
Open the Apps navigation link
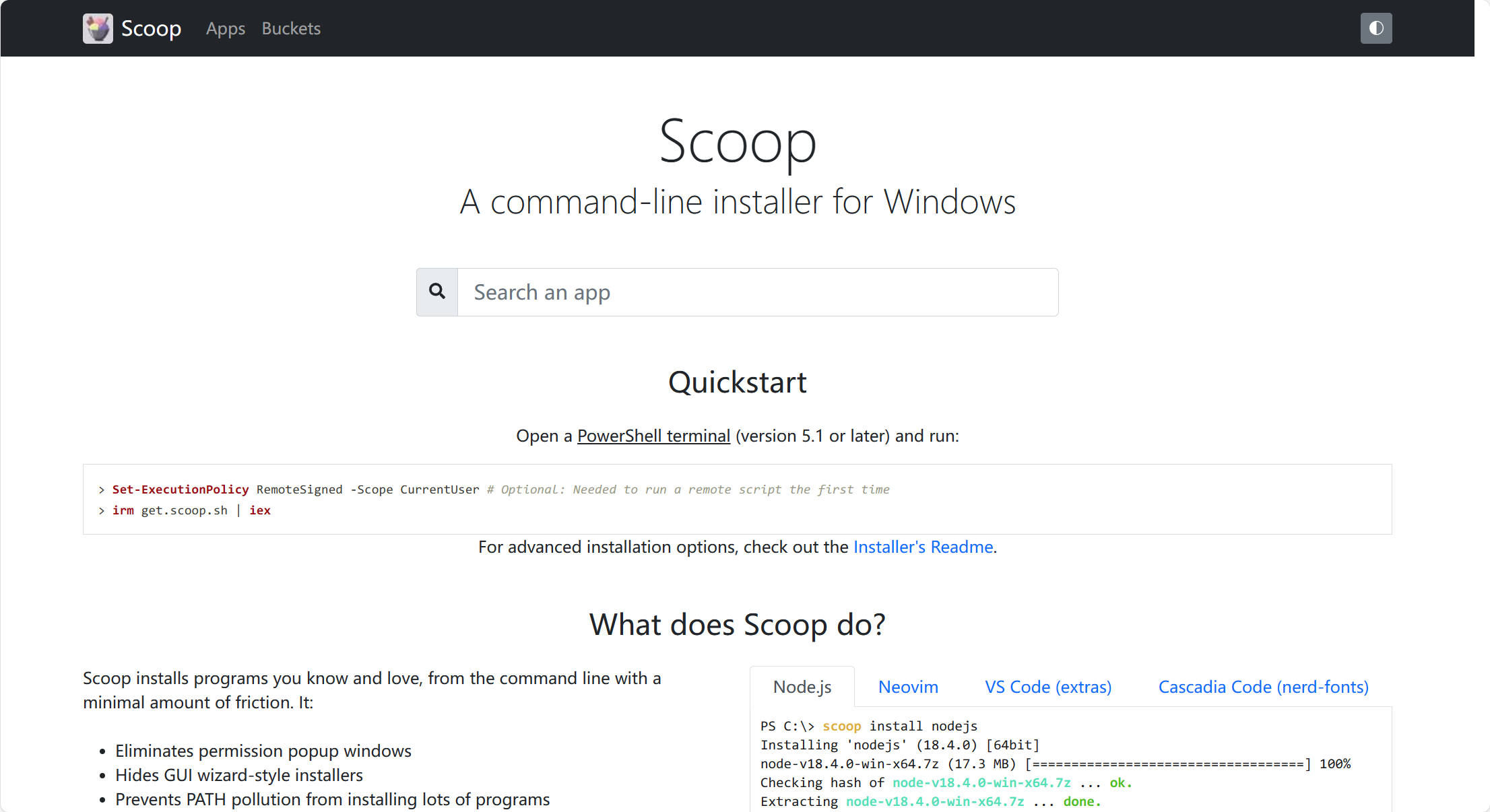(225, 28)
